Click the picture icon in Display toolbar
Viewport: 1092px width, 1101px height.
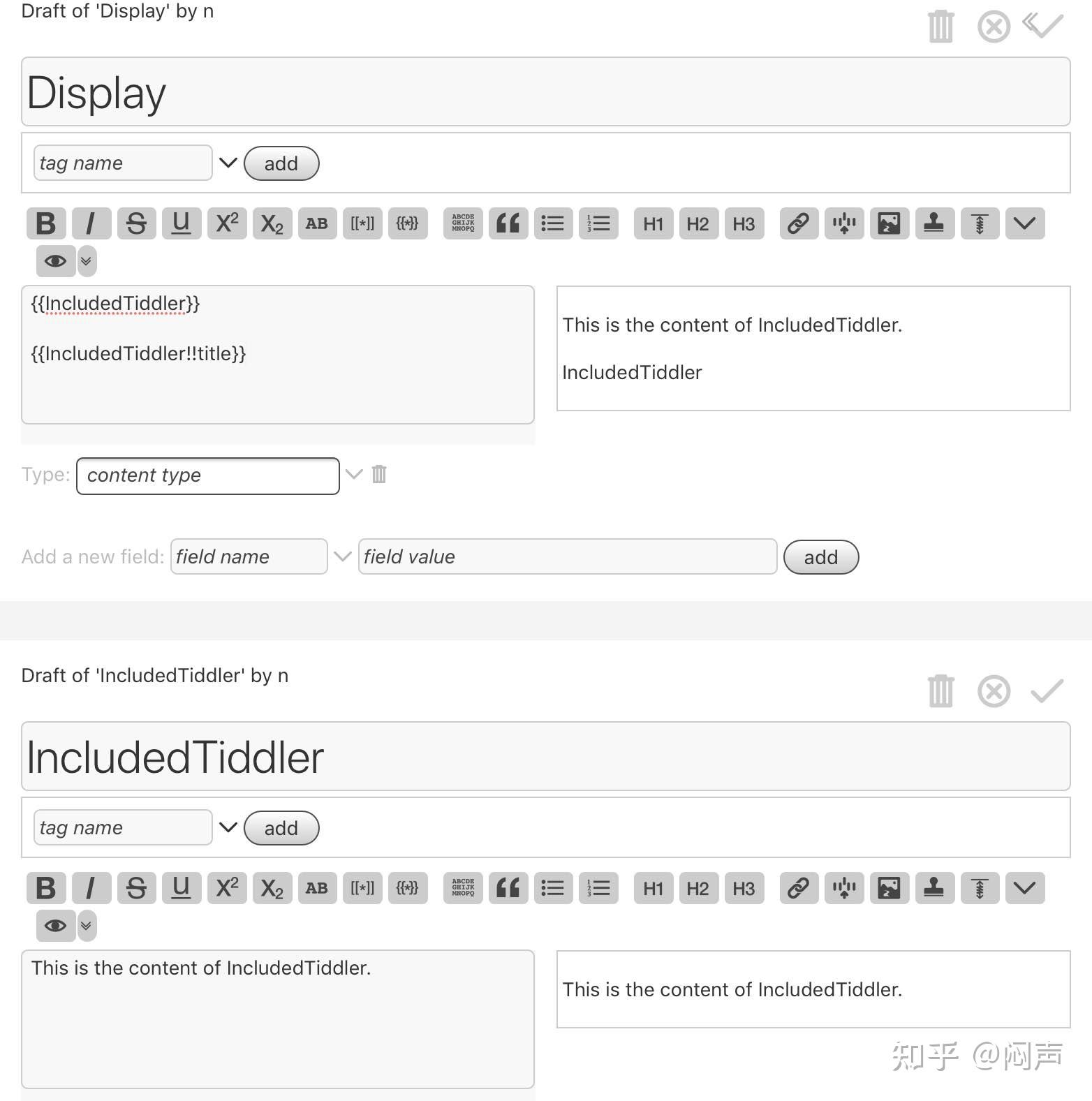[889, 223]
